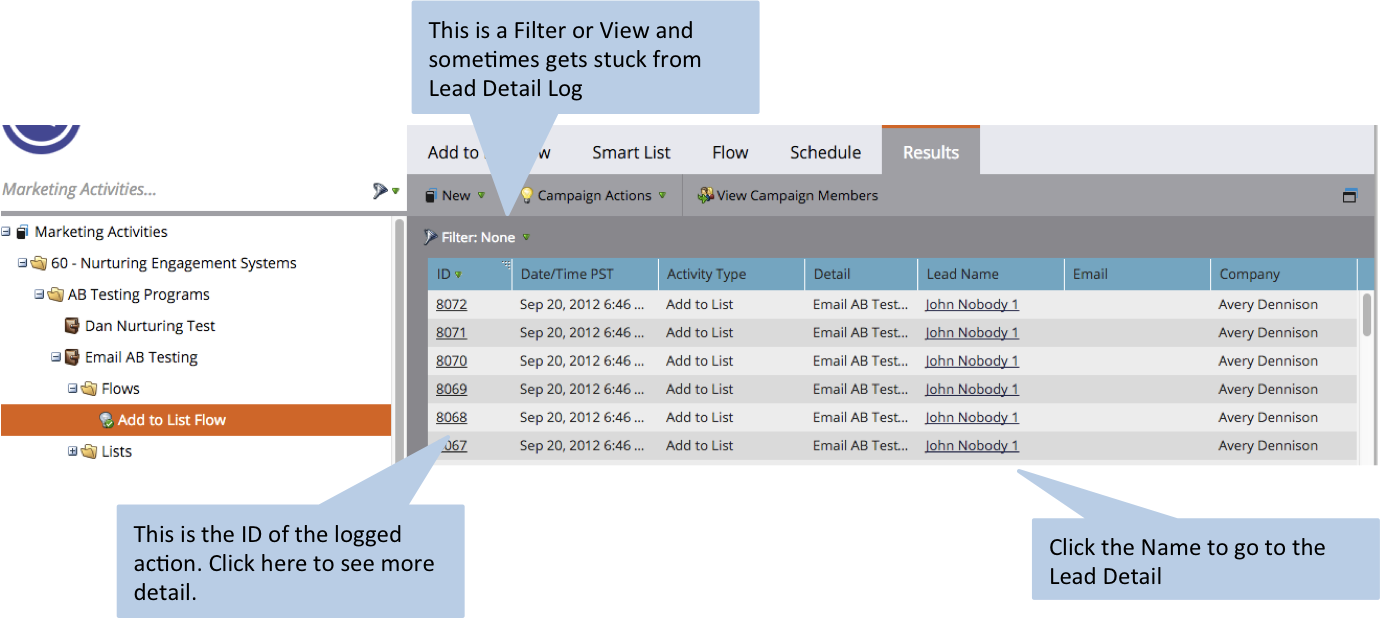Sort by Date/Time PST column header
Viewport: 1380px width, 618px height.
[x=566, y=274]
